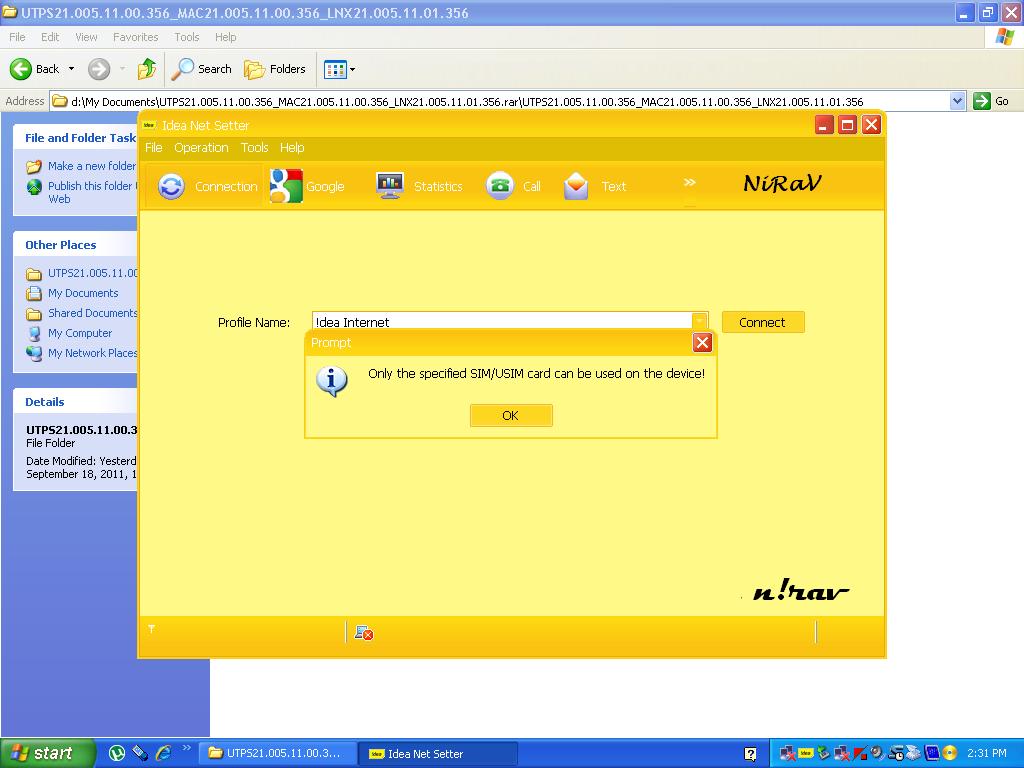Click the Search magnifier in Explorer toolbar
This screenshot has width=1024, height=768.
[183, 69]
